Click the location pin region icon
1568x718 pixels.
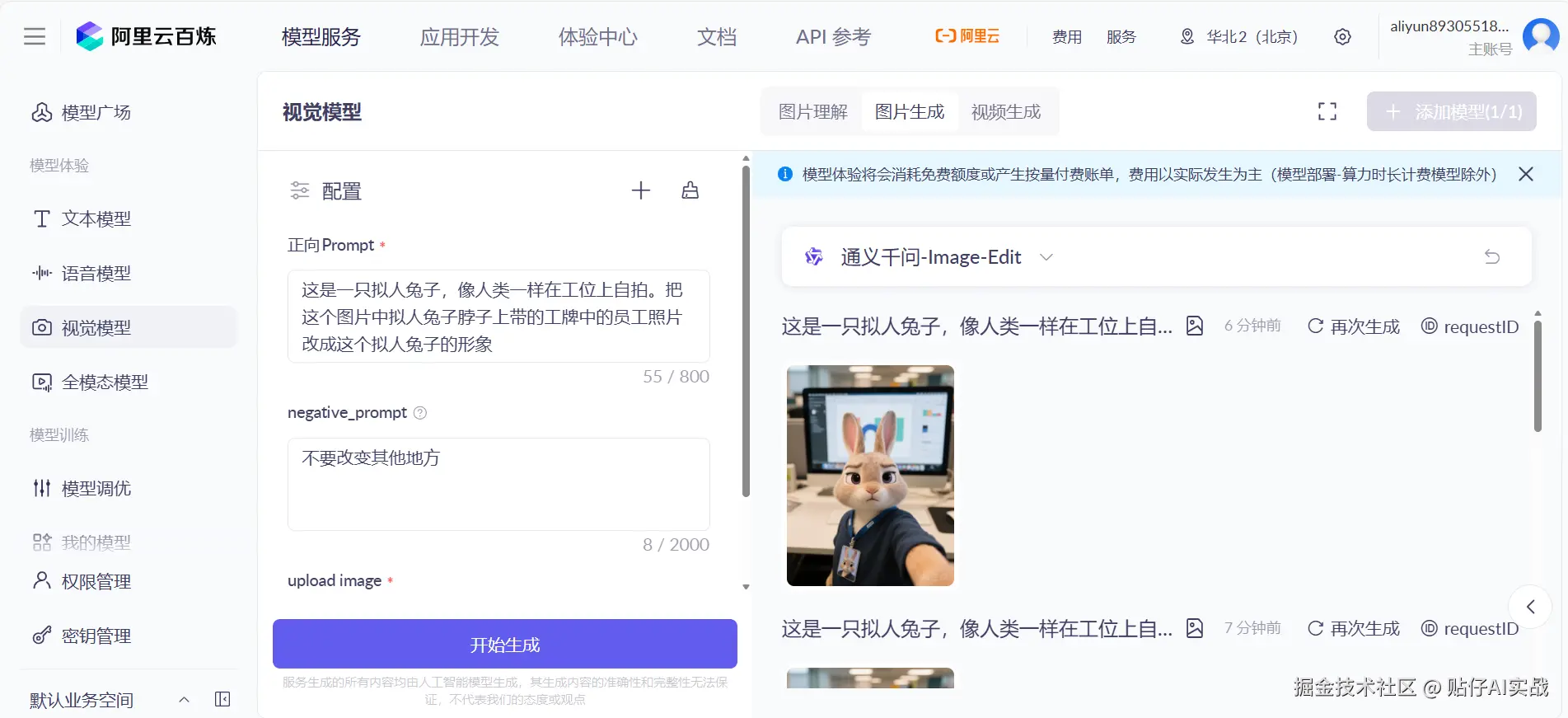pyautogui.click(x=1187, y=36)
